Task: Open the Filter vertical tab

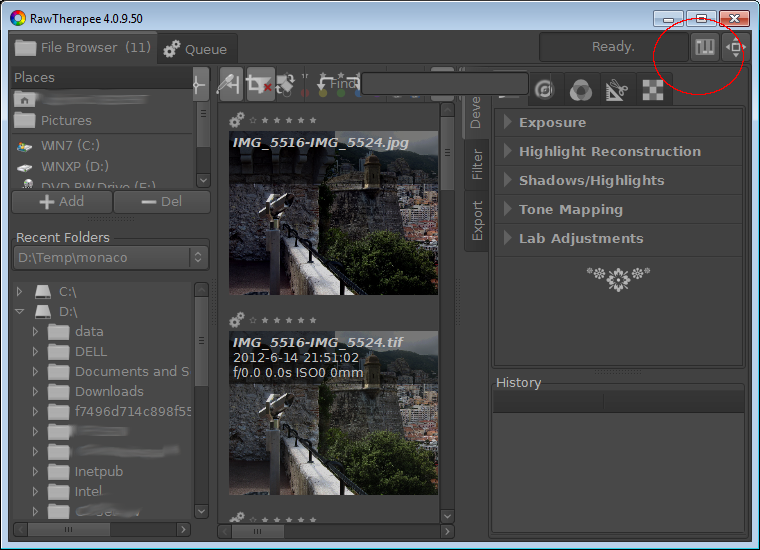Action: (x=476, y=164)
